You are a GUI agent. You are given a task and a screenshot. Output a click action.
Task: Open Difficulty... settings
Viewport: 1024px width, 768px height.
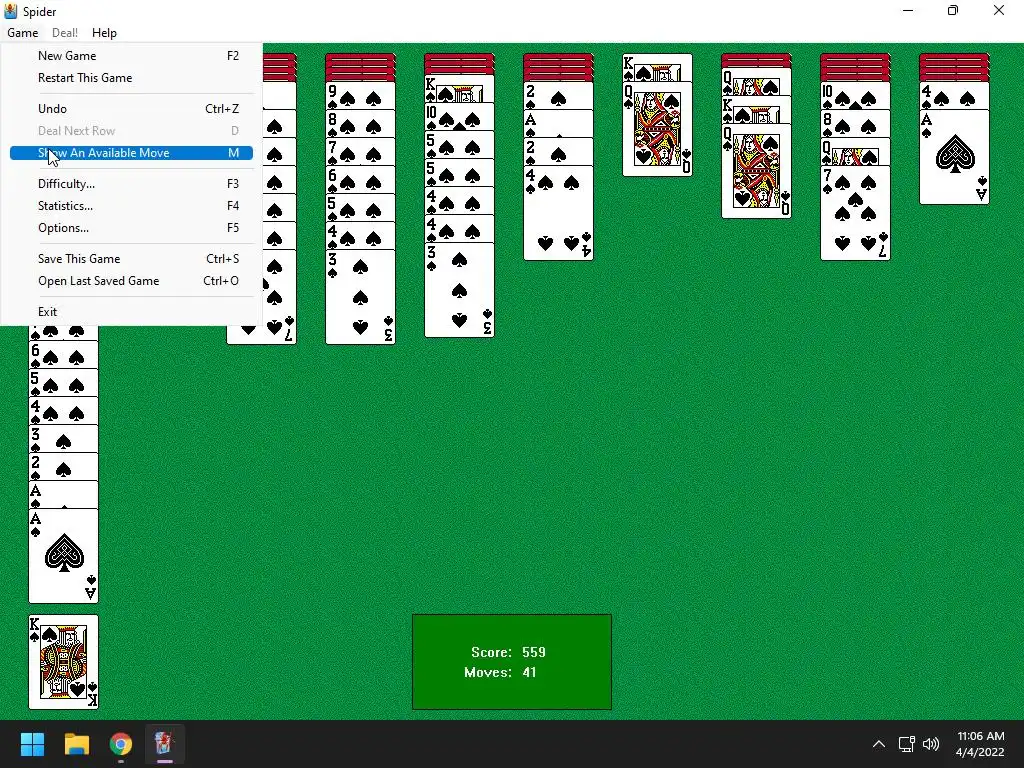pyautogui.click(x=131, y=184)
